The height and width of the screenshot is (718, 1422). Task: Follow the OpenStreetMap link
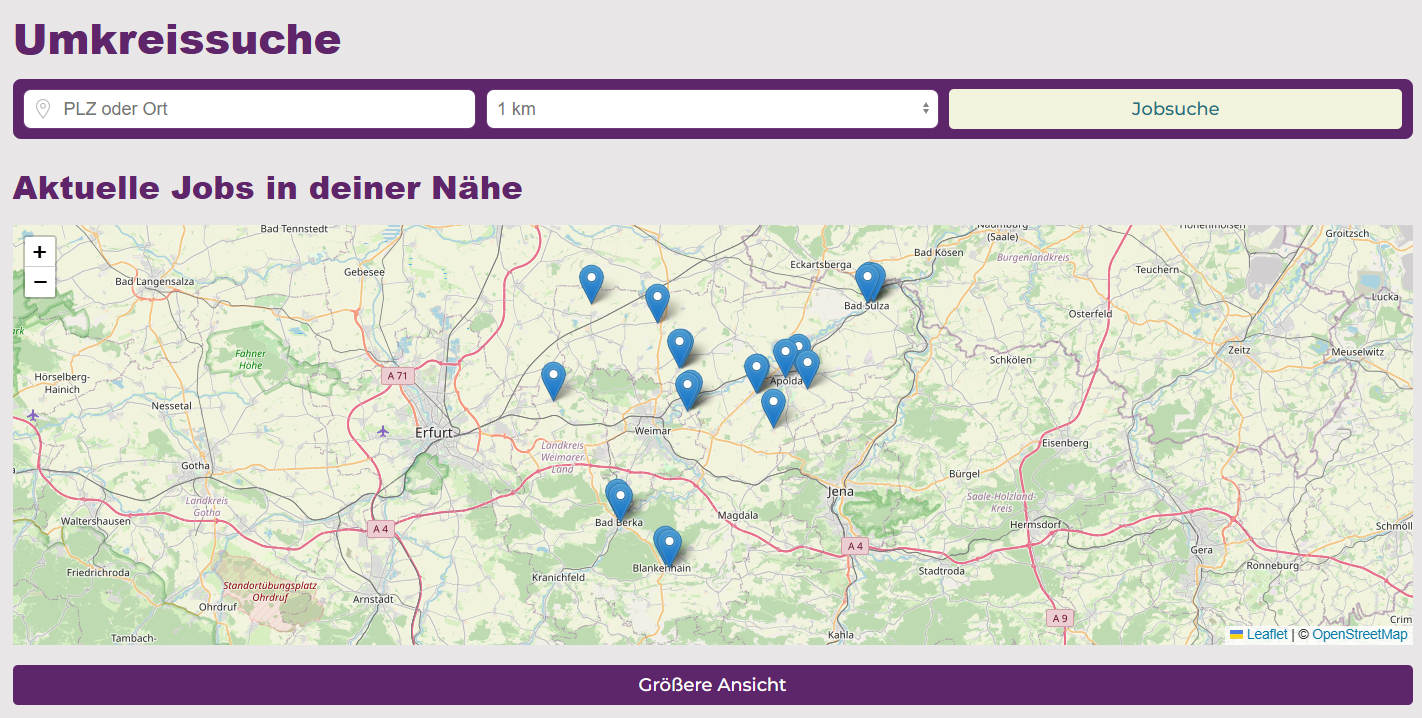click(x=1359, y=635)
